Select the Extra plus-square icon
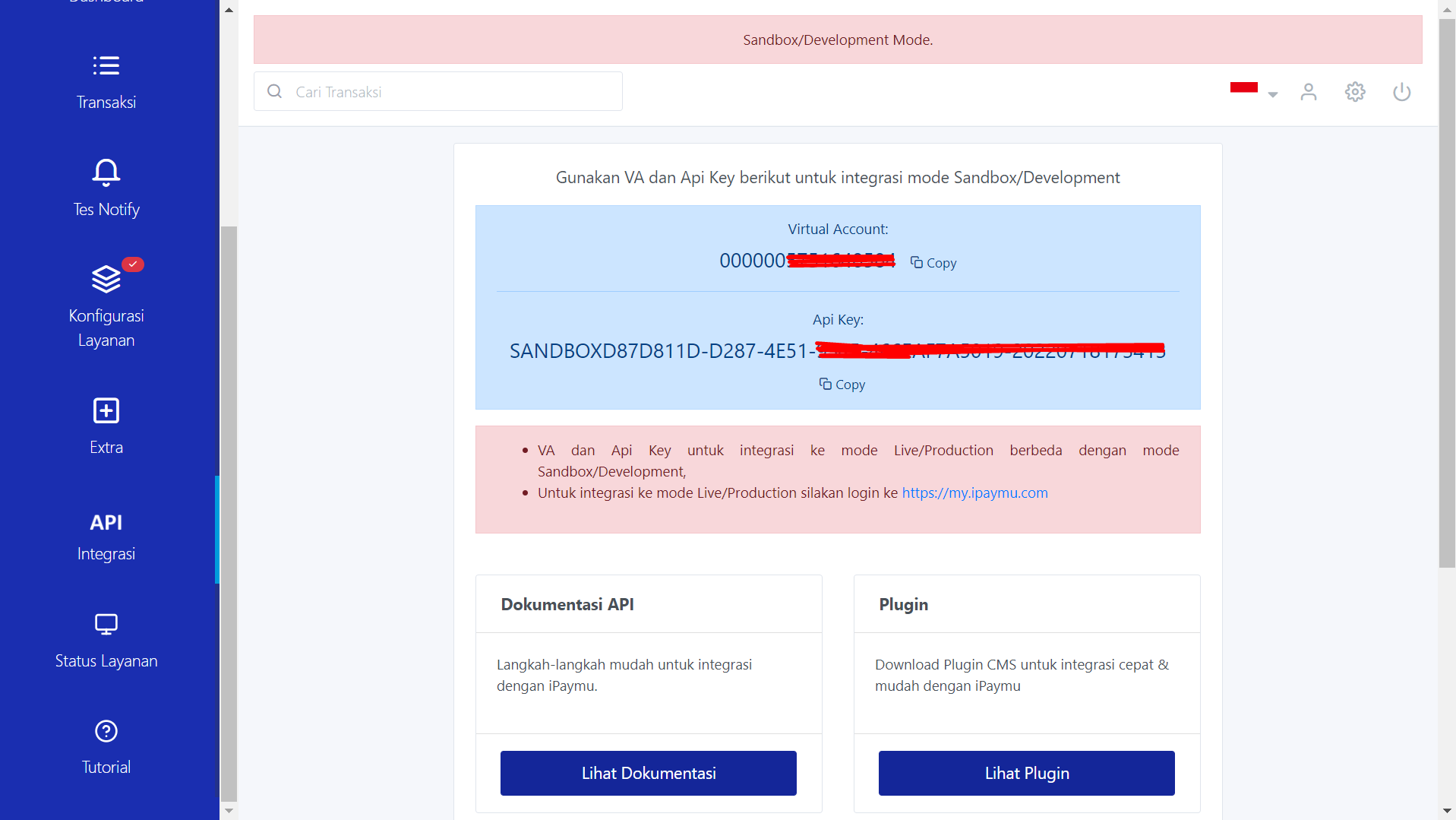The width and height of the screenshot is (1456, 820). [x=106, y=410]
